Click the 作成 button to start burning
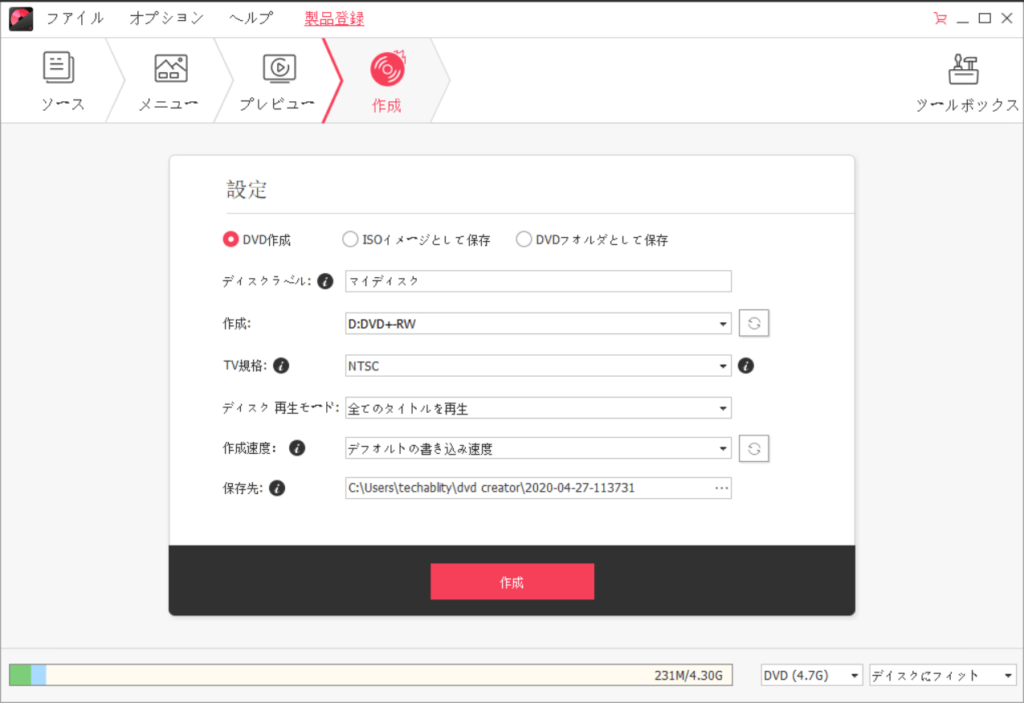 tap(512, 581)
